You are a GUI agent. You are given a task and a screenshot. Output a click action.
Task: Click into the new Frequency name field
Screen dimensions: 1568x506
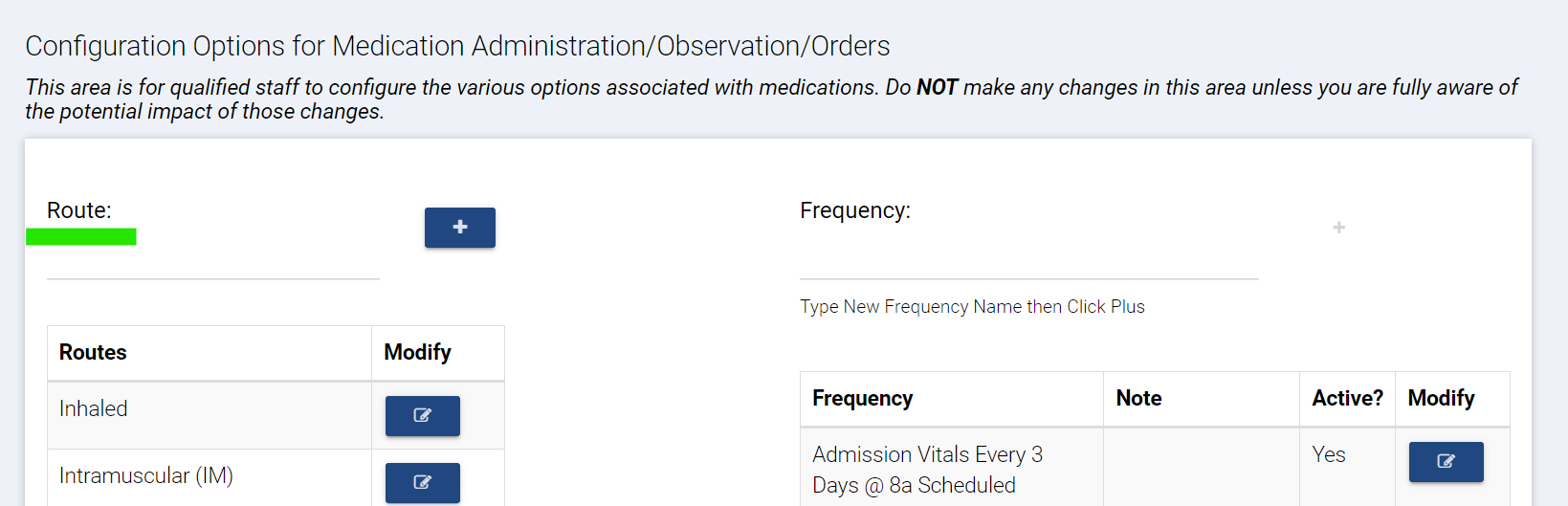(x=1028, y=262)
